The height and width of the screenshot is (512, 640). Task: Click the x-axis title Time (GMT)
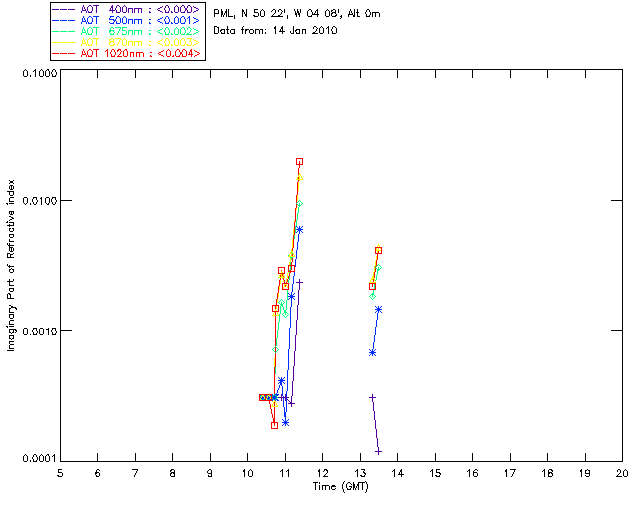[x=340, y=487]
